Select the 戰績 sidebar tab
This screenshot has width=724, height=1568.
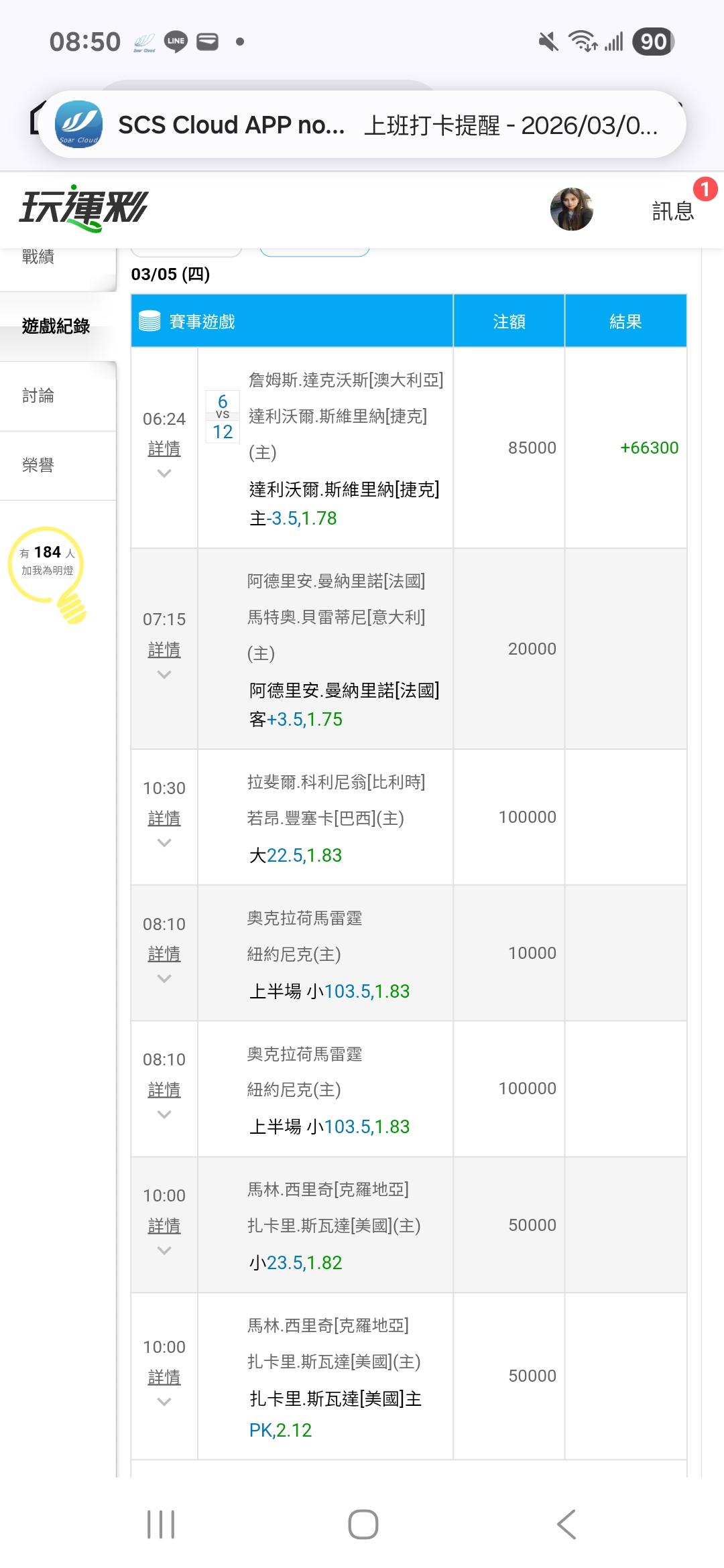click(38, 257)
